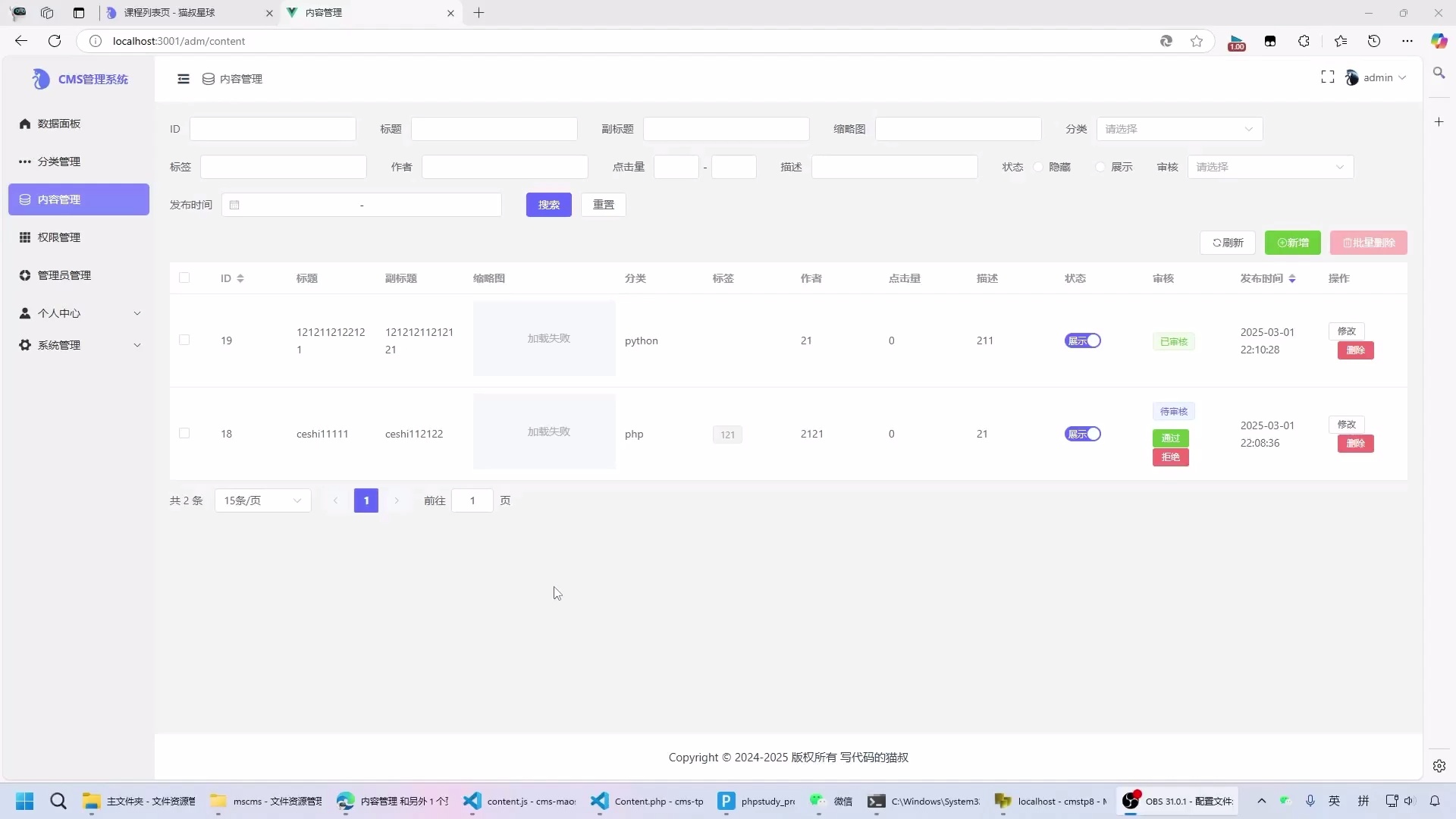Approve ceshi11111 by clicking 通过
Image resolution: width=1456 pixels, height=819 pixels.
pyautogui.click(x=1170, y=438)
